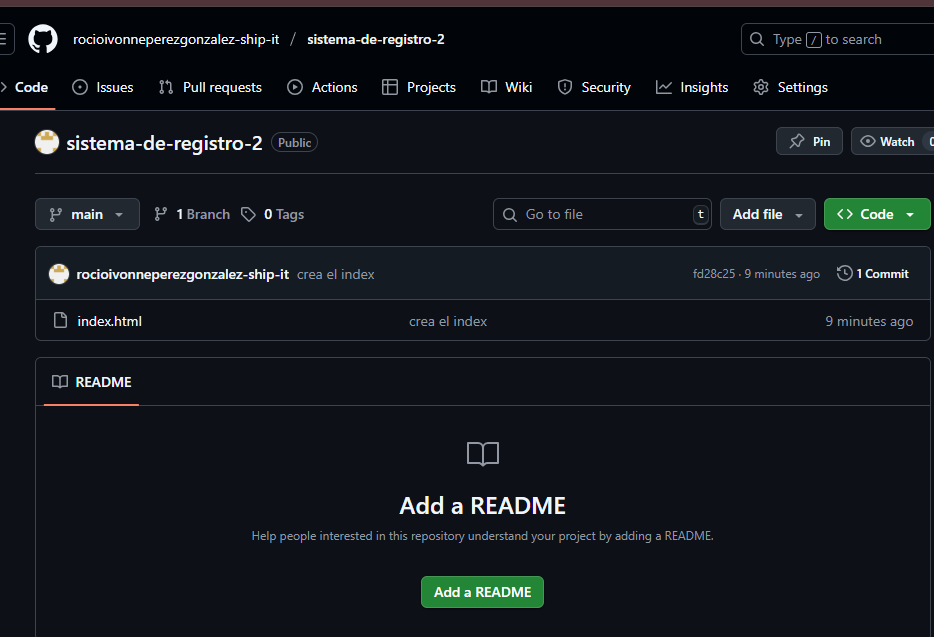The image size is (934, 637).
Task: View the Insights tab
Action: pyautogui.click(x=692, y=87)
